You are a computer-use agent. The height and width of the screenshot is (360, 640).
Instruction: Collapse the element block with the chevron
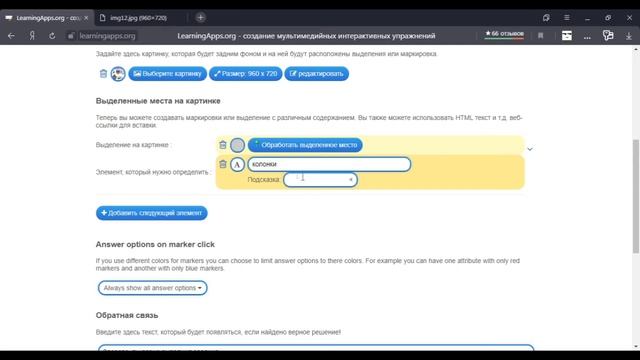point(530,149)
